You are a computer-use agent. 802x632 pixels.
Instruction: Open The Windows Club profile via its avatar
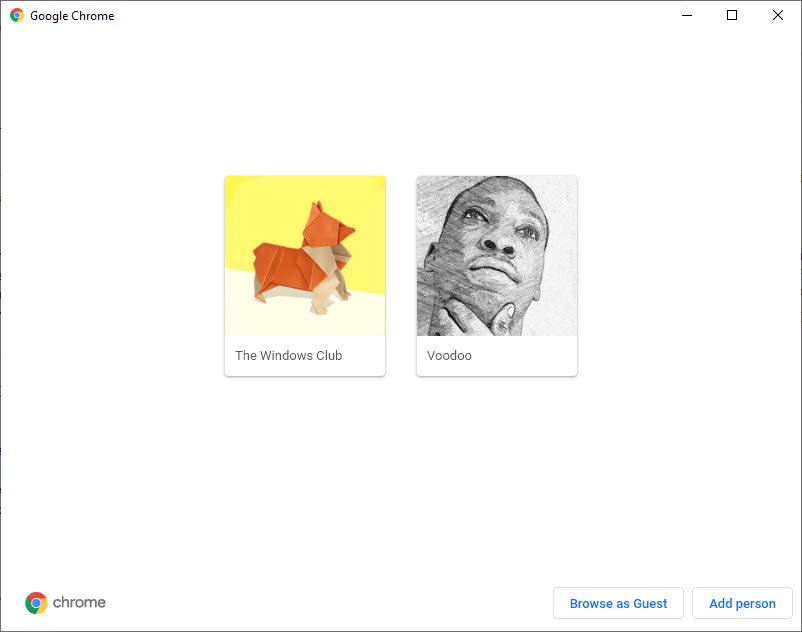click(x=305, y=256)
